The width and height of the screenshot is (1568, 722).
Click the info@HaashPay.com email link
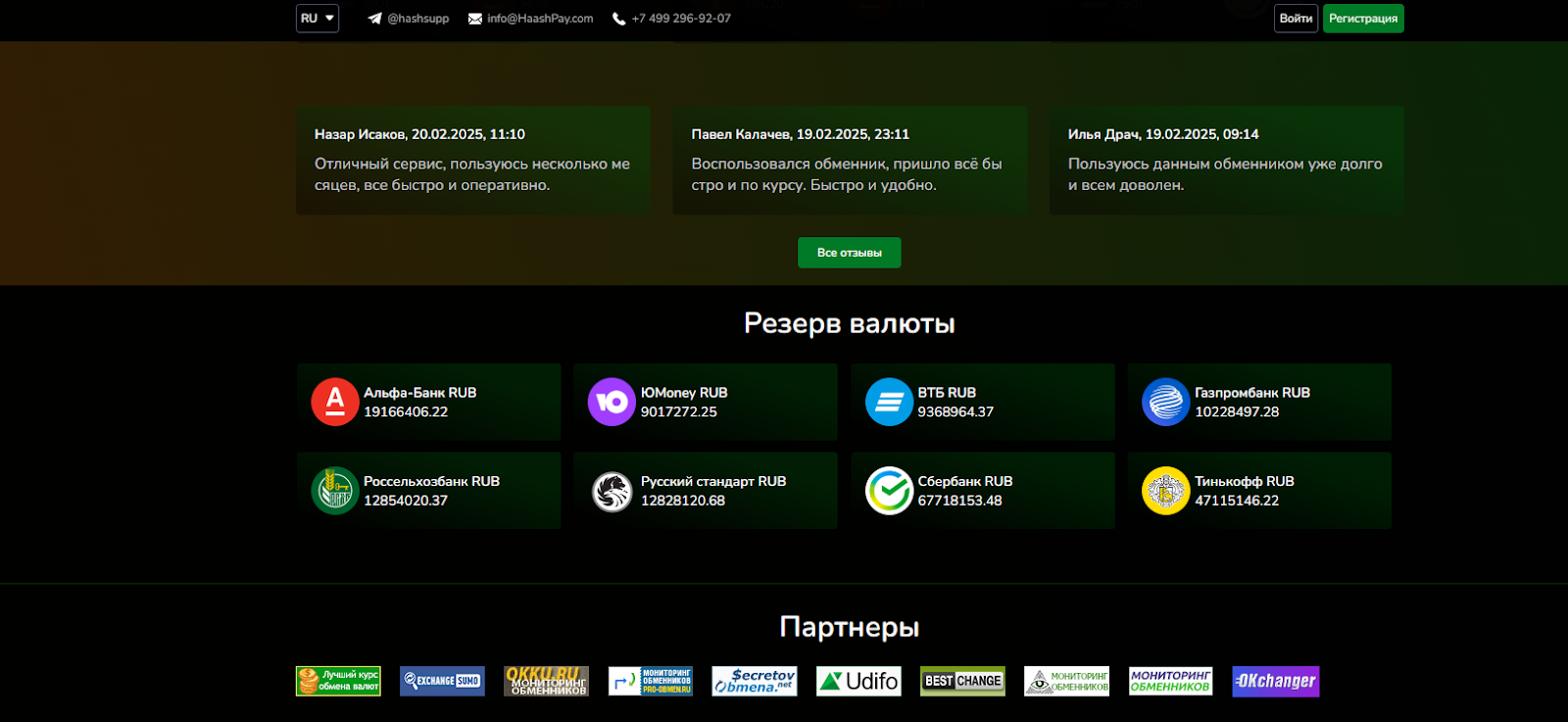pos(530,19)
